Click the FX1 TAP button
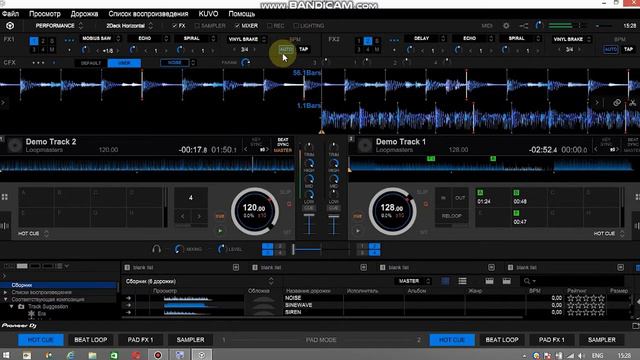The width and height of the screenshot is (640, 360). point(303,49)
